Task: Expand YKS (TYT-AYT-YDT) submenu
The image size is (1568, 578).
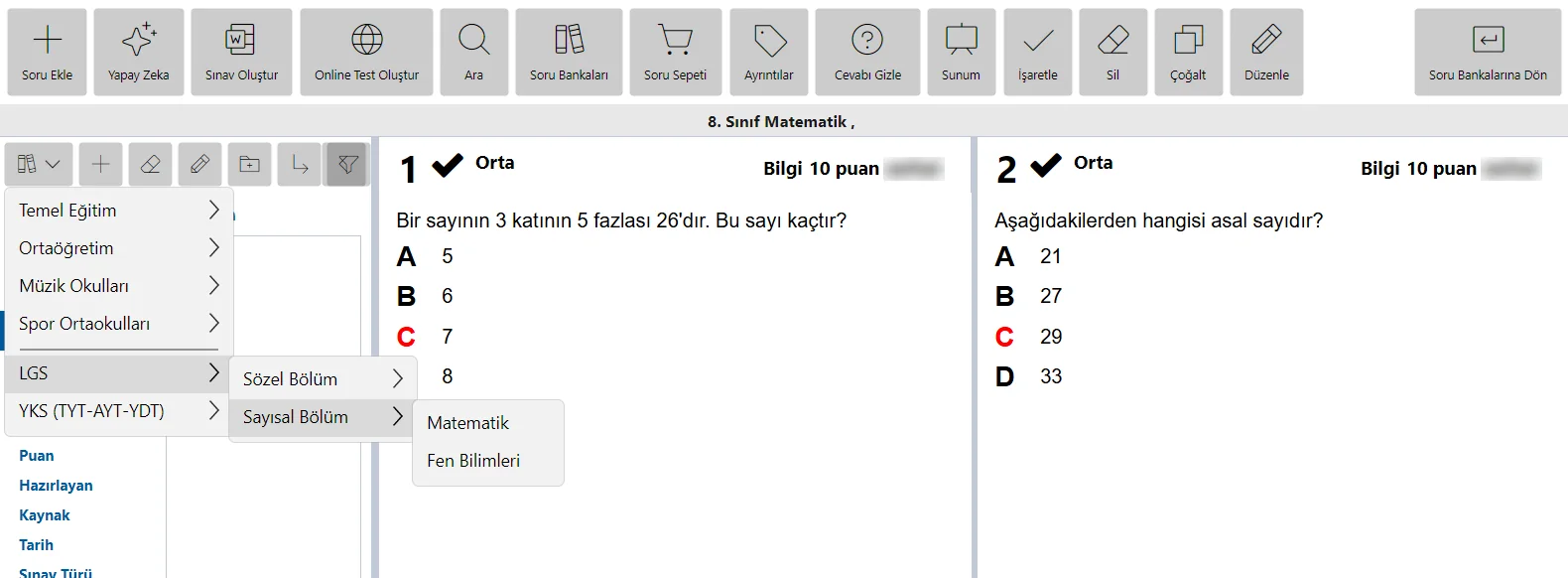Action: pyautogui.click(x=119, y=411)
